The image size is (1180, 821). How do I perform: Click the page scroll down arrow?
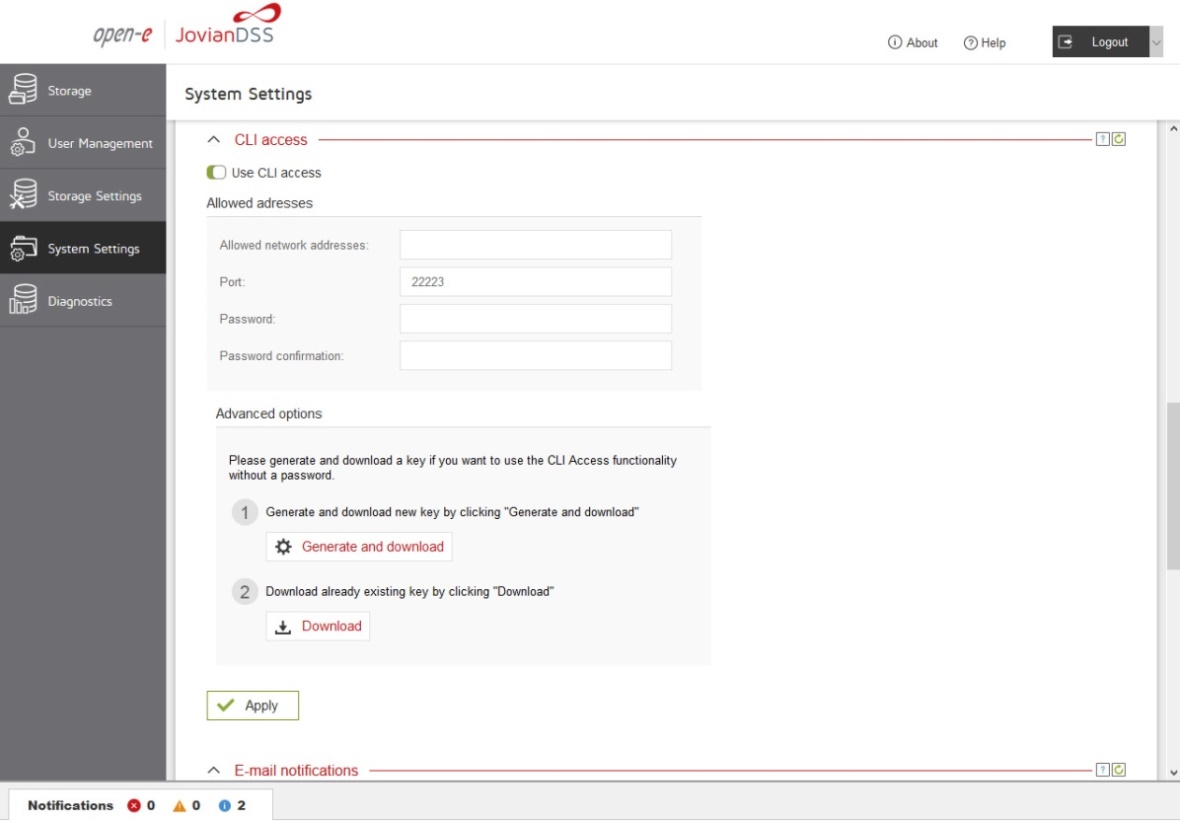click(x=1172, y=773)
